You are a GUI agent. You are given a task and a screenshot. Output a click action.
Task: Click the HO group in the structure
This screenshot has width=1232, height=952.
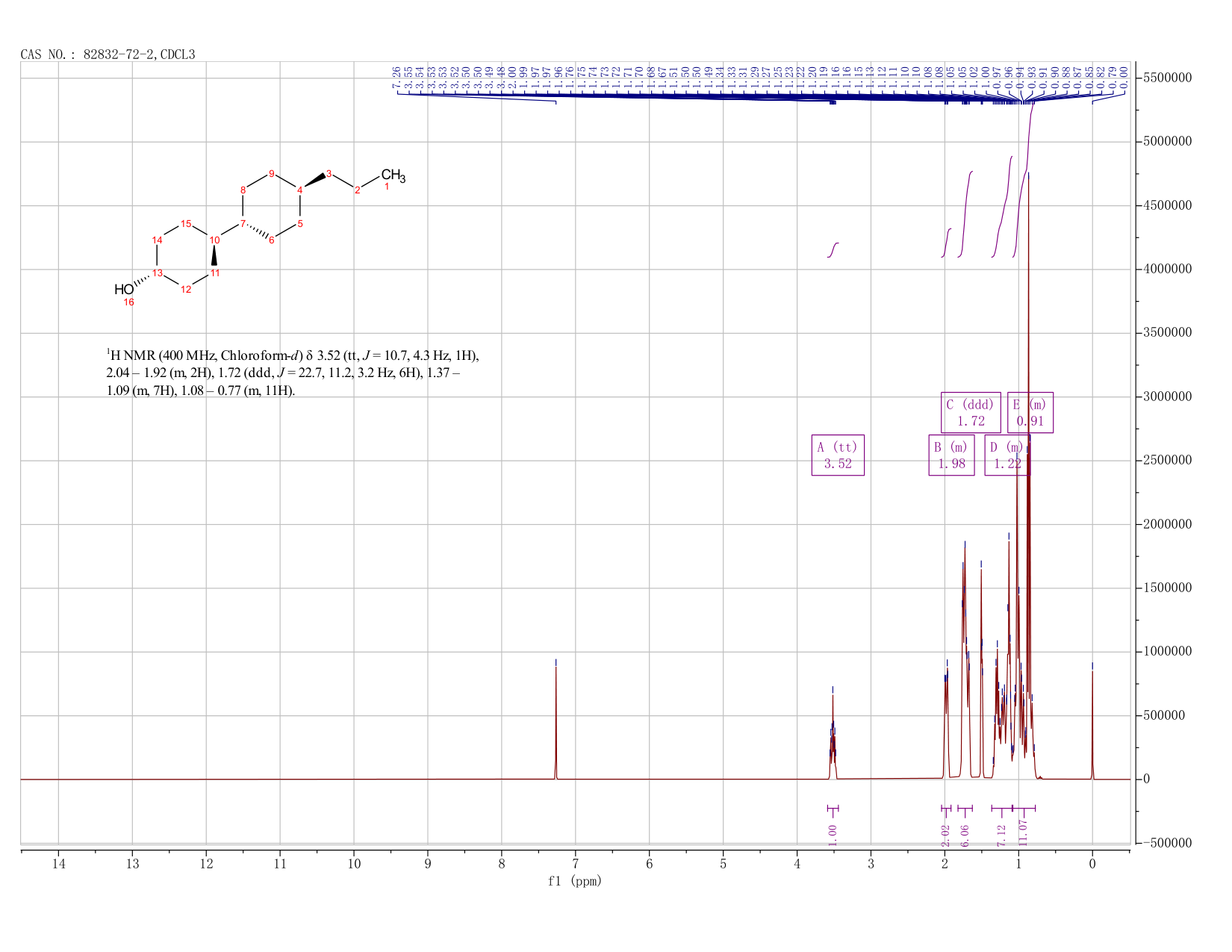pyautogui.click(x=124, y=290)
